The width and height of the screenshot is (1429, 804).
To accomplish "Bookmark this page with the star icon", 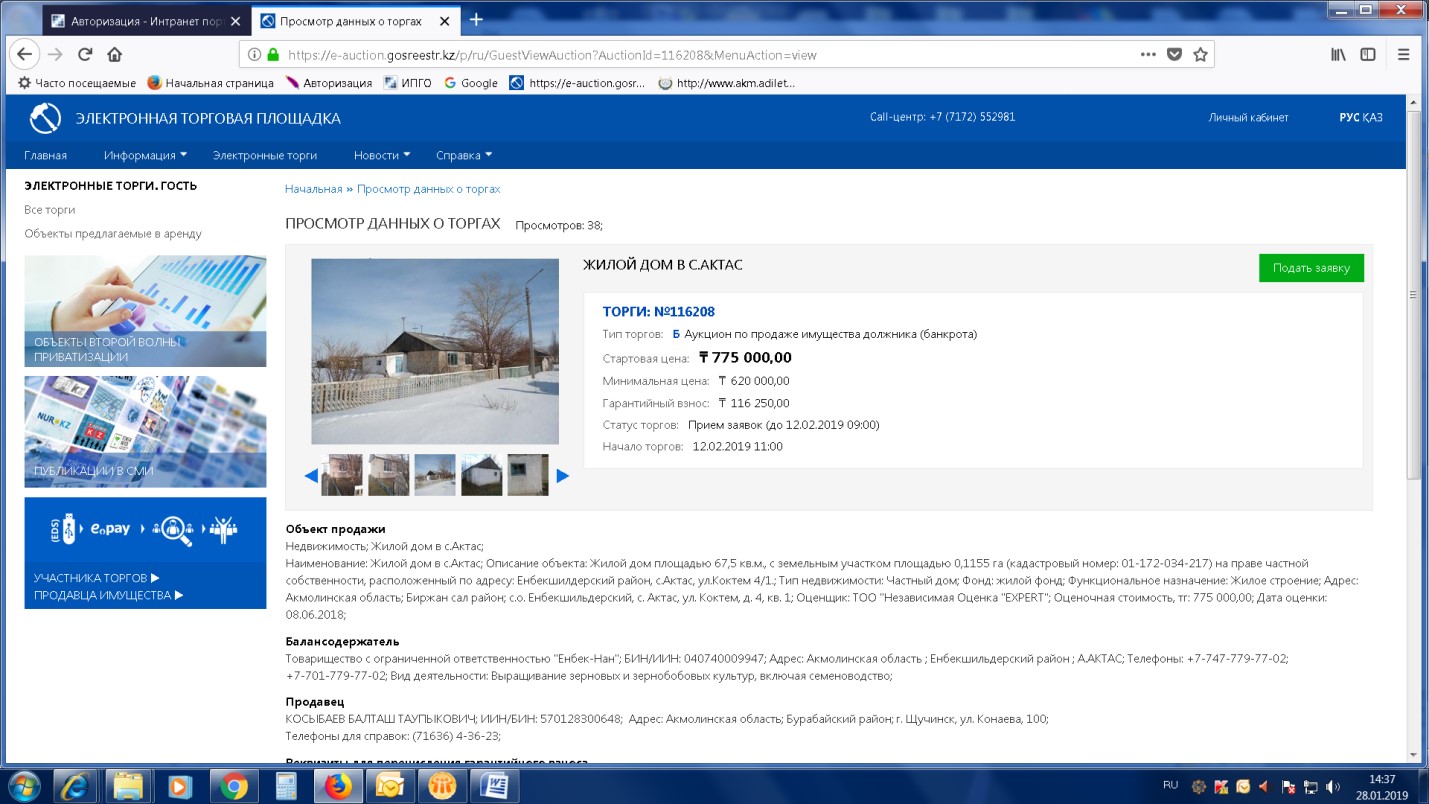I will coord(1200,55).
